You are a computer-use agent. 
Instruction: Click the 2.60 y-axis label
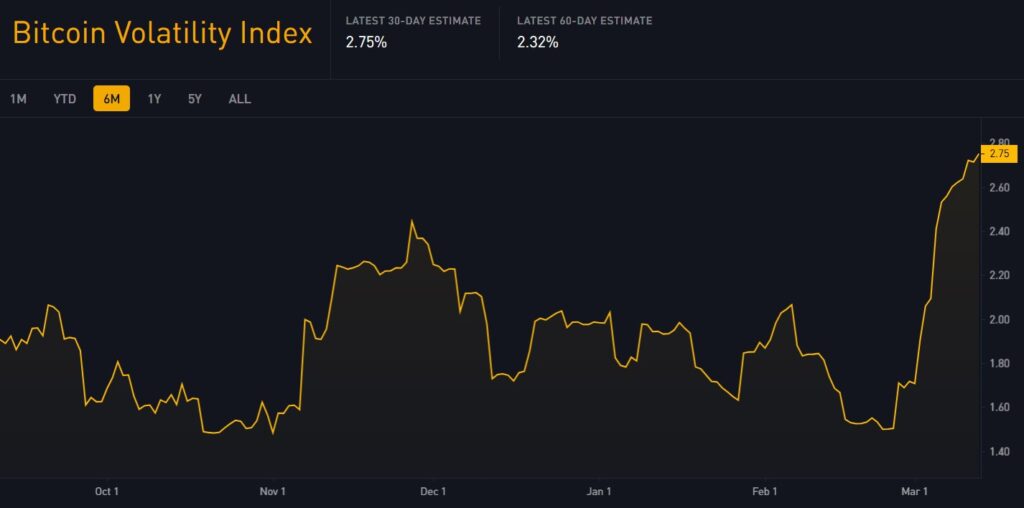pos(999,188)
